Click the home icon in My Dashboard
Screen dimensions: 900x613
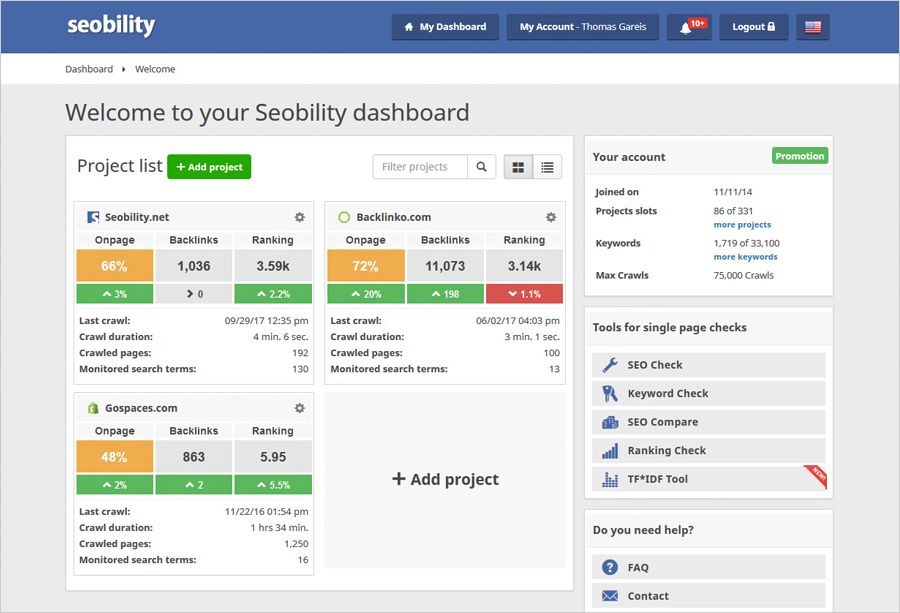coord(409,27)
